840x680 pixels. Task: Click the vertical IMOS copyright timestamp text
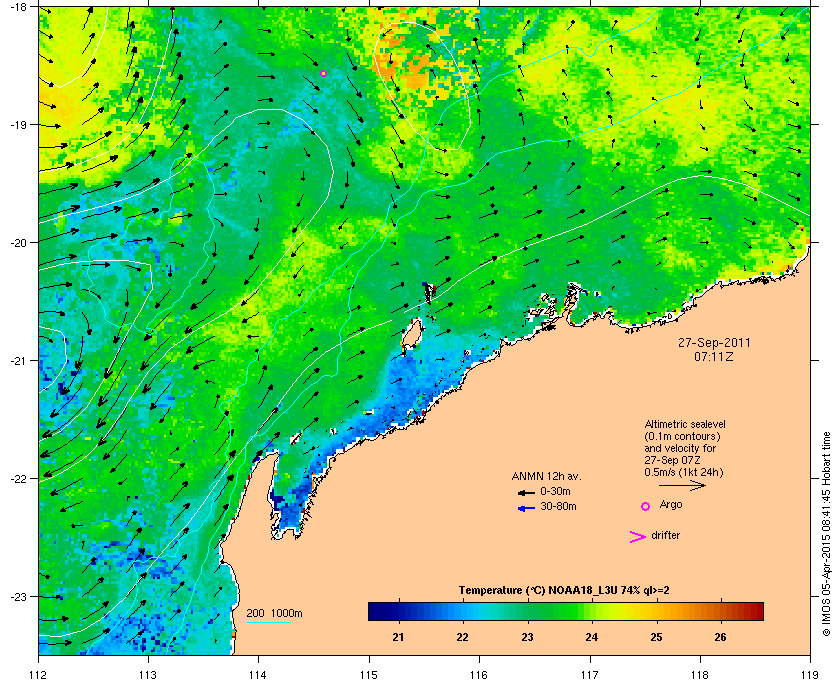click(x=827, y=536)
